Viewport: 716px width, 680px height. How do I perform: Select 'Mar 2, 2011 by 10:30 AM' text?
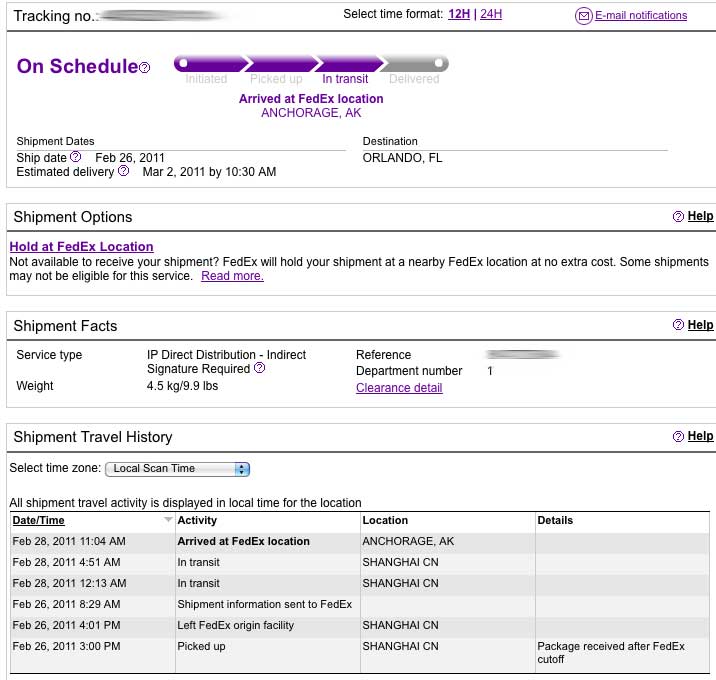click(x=209, y=172)
